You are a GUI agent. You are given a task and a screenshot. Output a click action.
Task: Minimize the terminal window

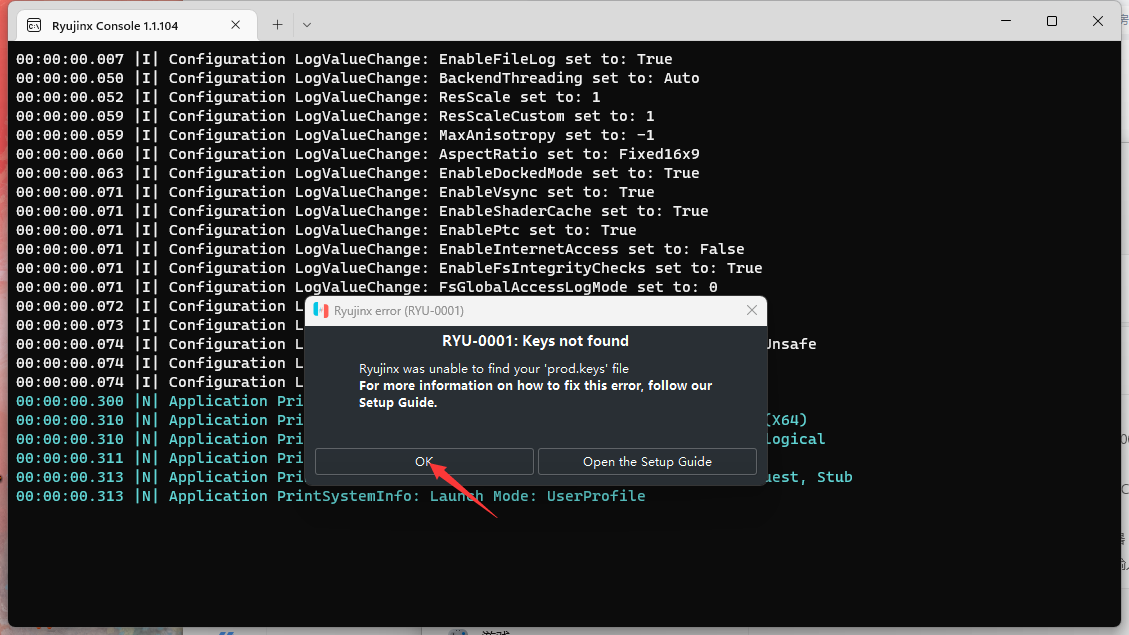click(1006, 21)
